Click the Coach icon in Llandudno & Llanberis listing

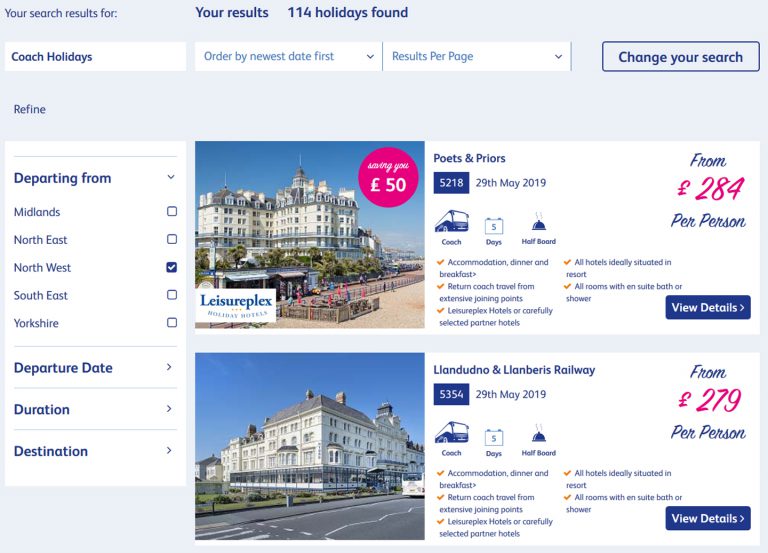click(x=452, y=433)
